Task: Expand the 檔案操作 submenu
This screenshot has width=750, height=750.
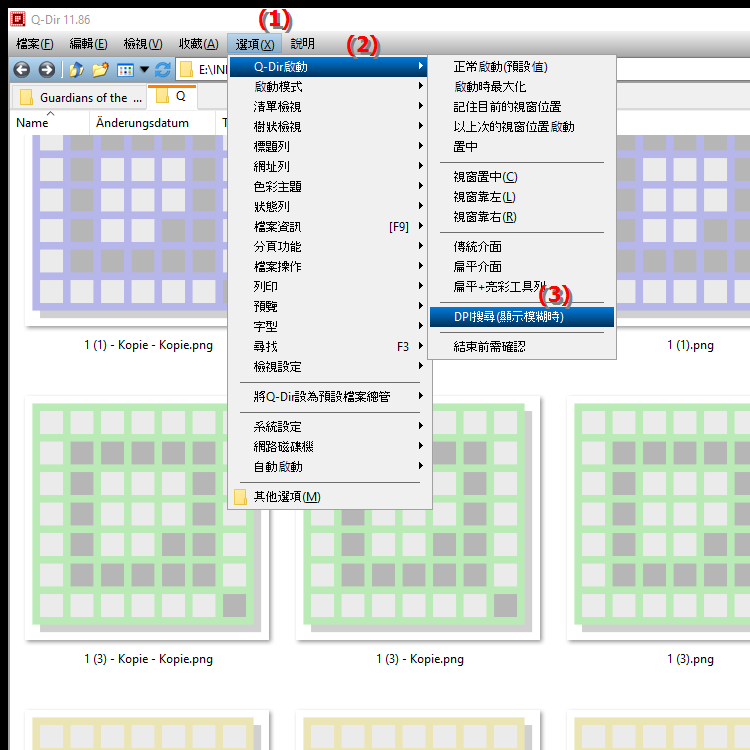Action: 329,266
